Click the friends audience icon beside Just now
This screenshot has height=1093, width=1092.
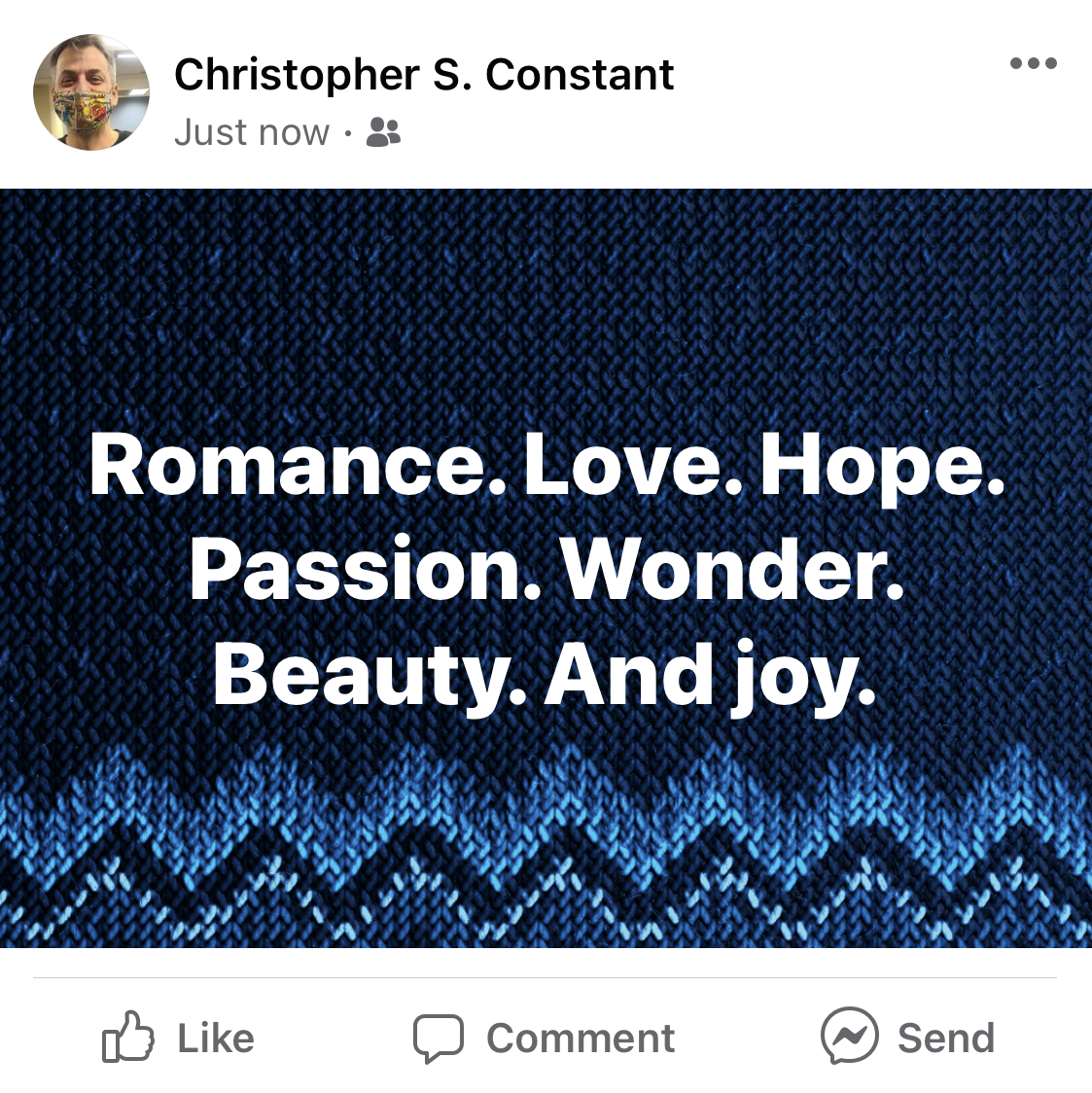pyautogui.click(x=383, y=132)
